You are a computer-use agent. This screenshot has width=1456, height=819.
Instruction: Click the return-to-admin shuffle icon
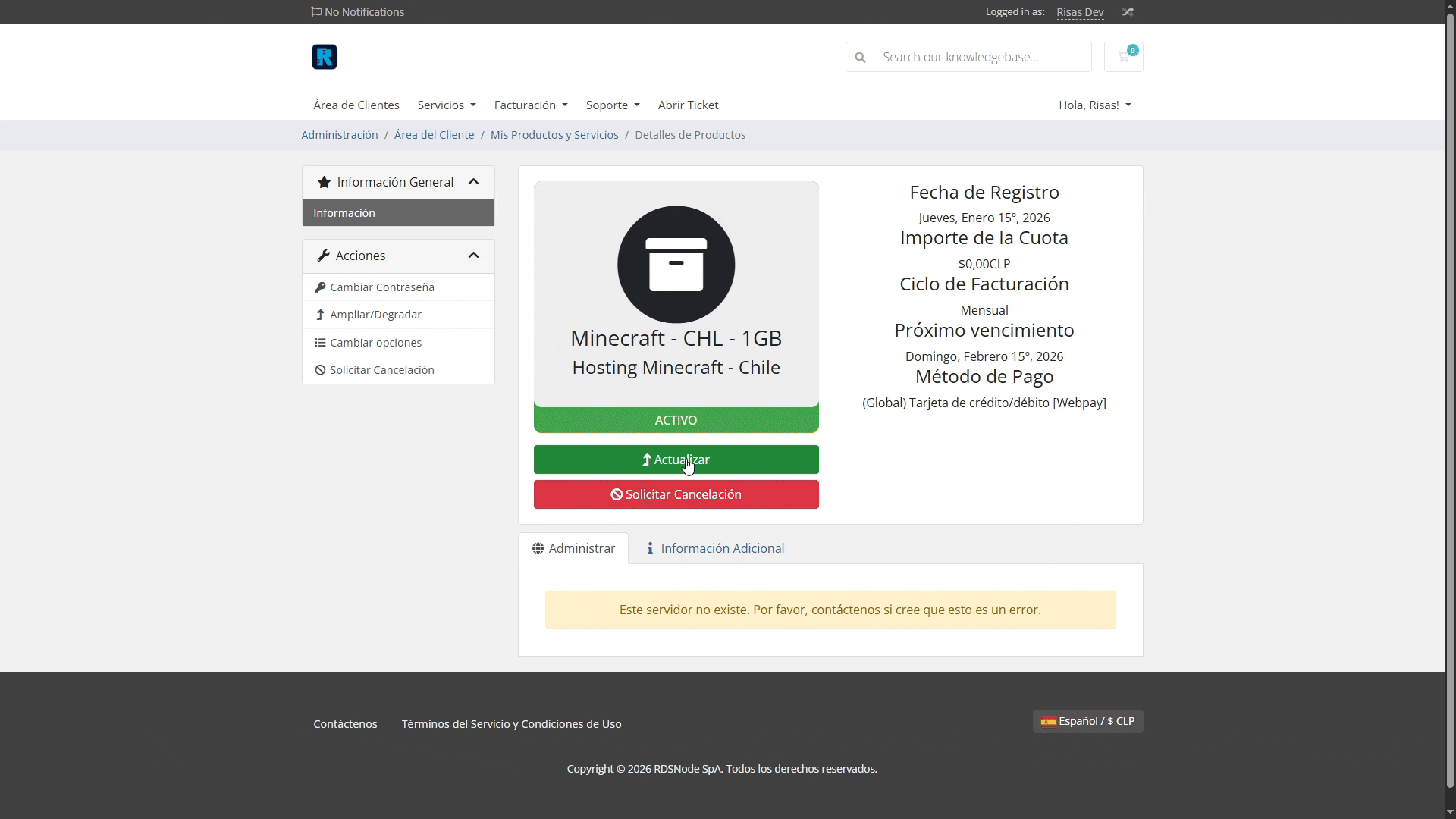click(x=1128, y=12)
